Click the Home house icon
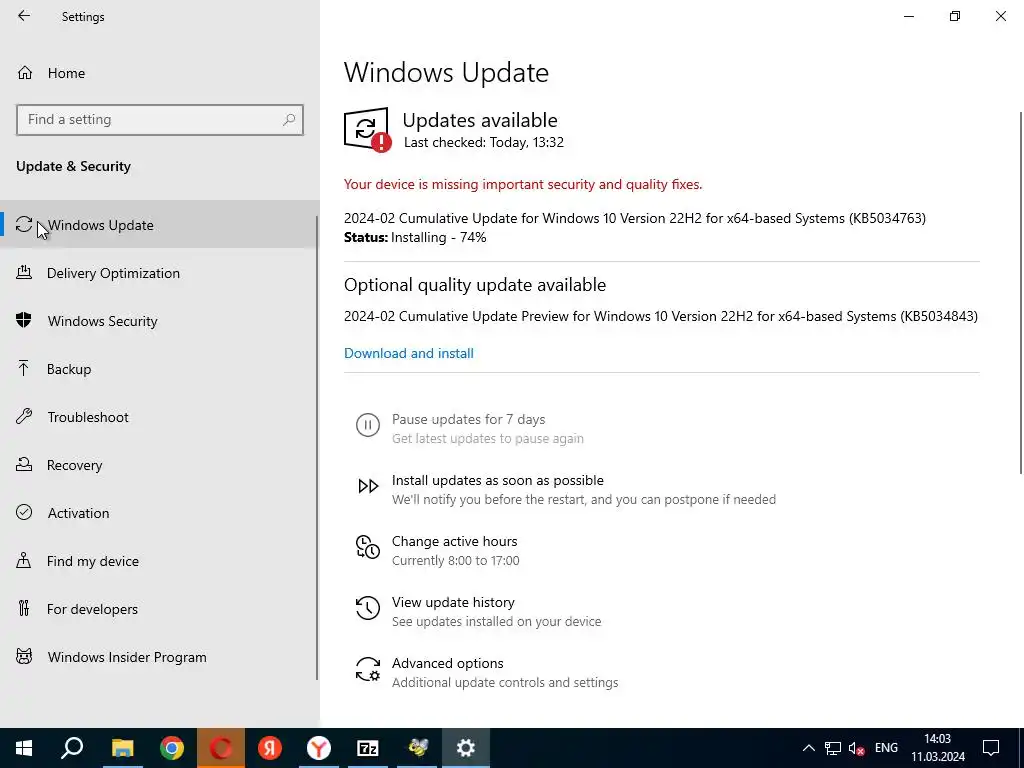The width and height of the screenshot is (1024, 768). click(25, 72)
